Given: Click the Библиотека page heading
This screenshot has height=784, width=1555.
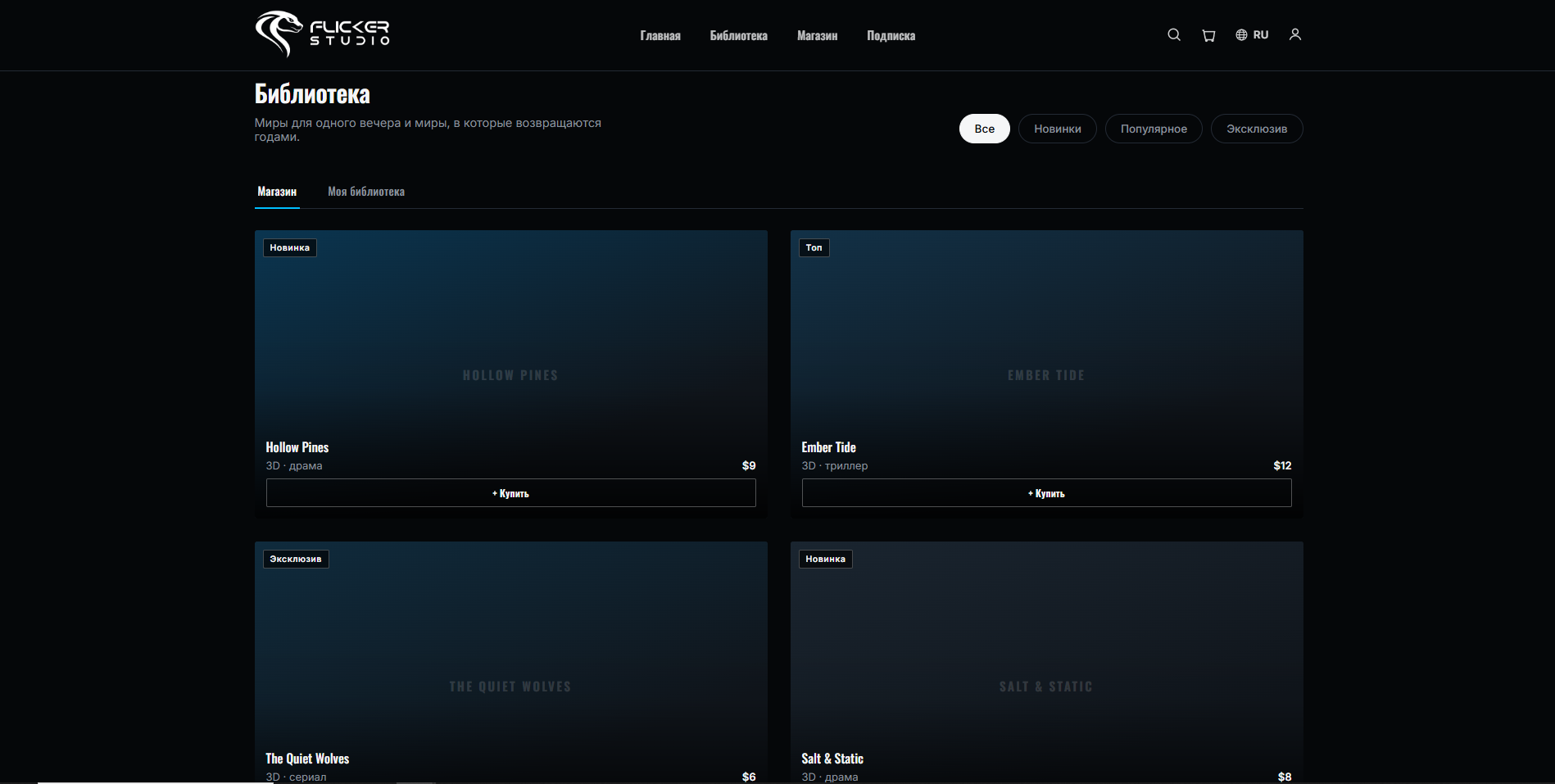Looking at the screenshot, I should pyautogui.click(x=312, y=94).
